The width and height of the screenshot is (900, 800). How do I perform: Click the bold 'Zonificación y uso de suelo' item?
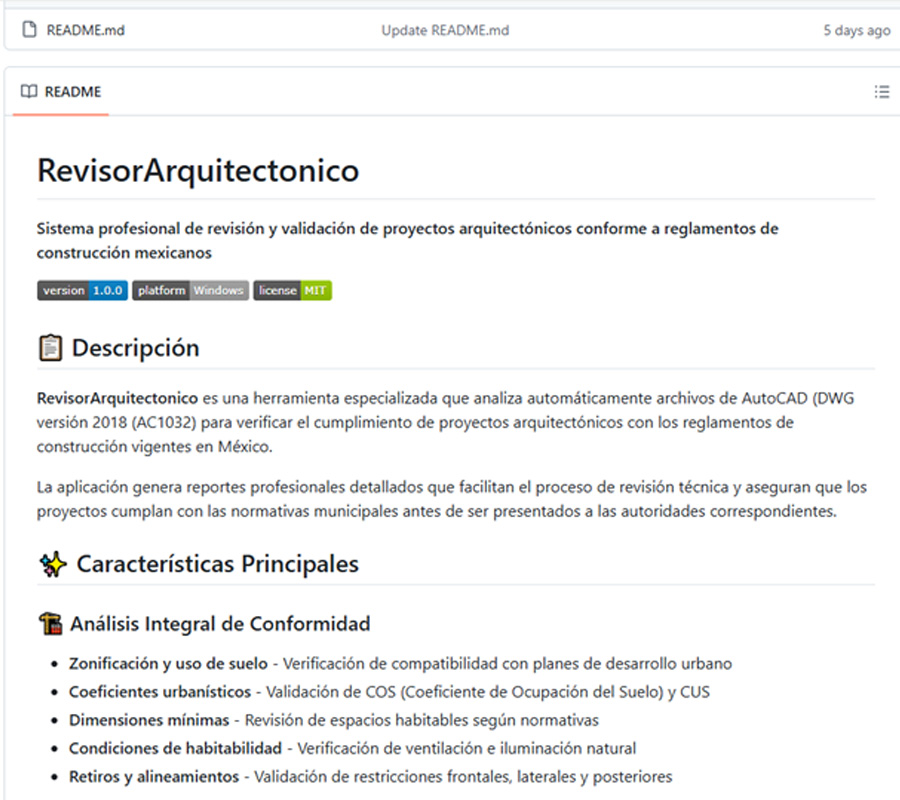coord(168,663)
